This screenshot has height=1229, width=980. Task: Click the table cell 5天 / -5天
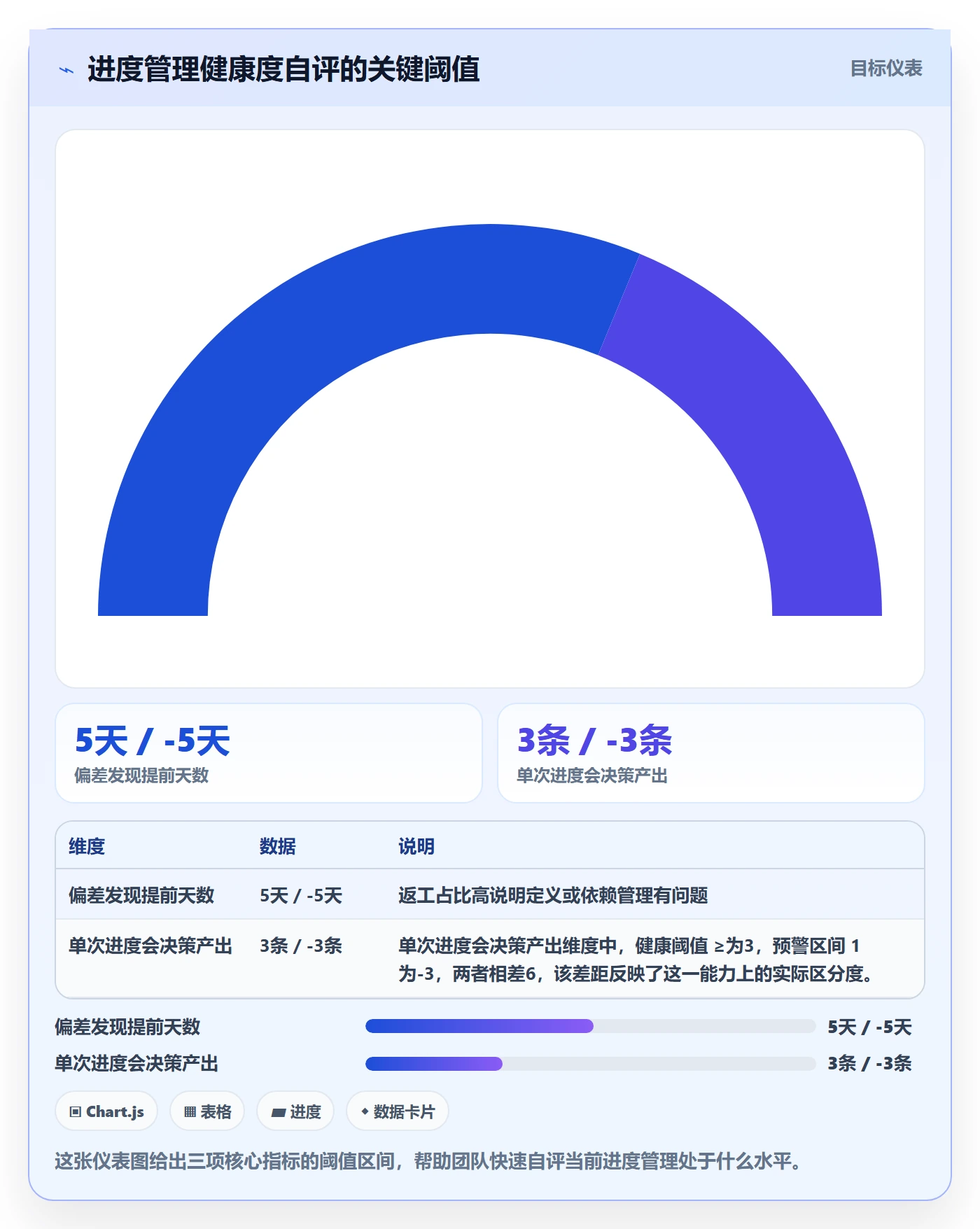tap(301, 895)
